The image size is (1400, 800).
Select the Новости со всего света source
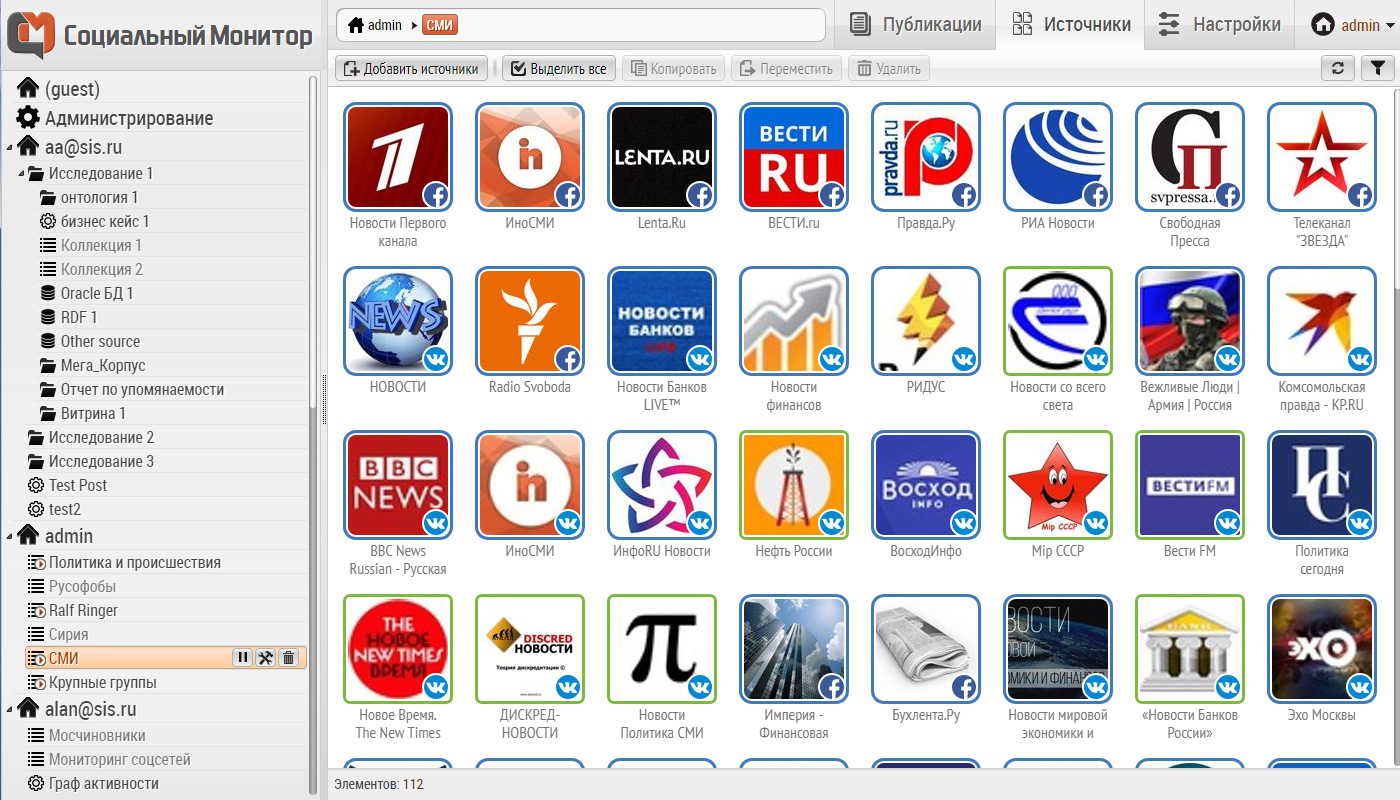[x=1058, y=322]
